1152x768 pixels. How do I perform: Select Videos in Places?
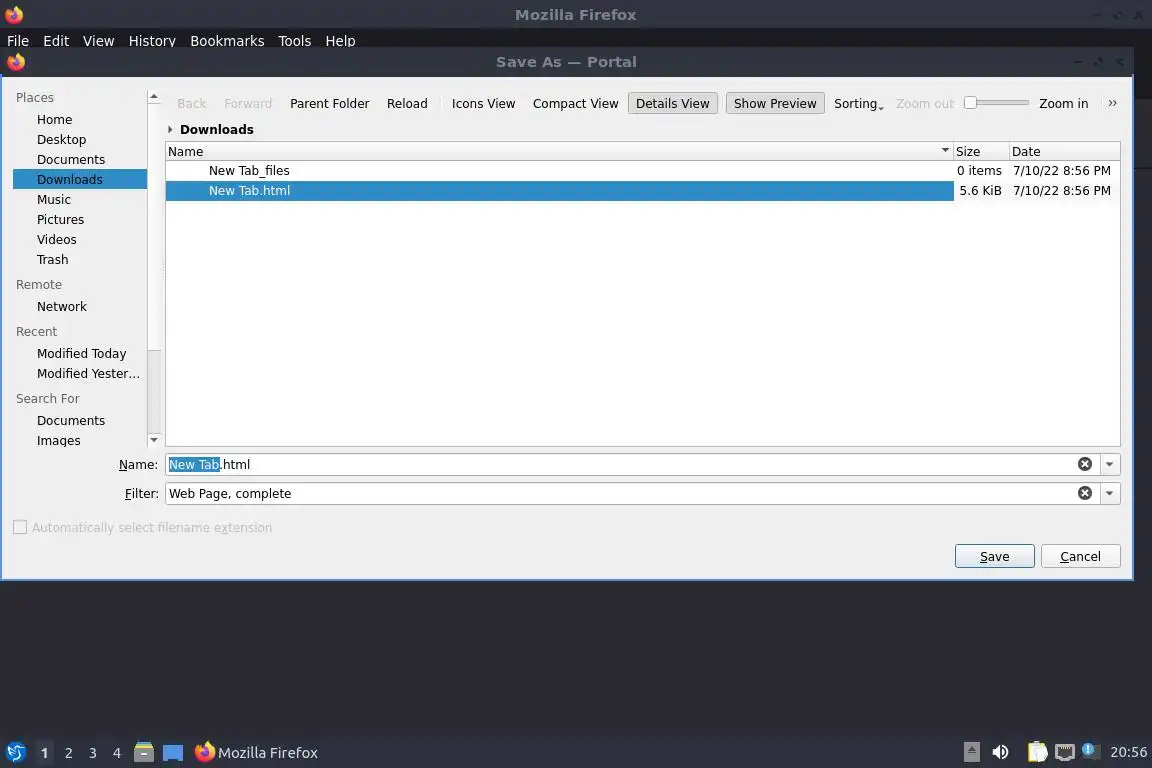[79, 240]
